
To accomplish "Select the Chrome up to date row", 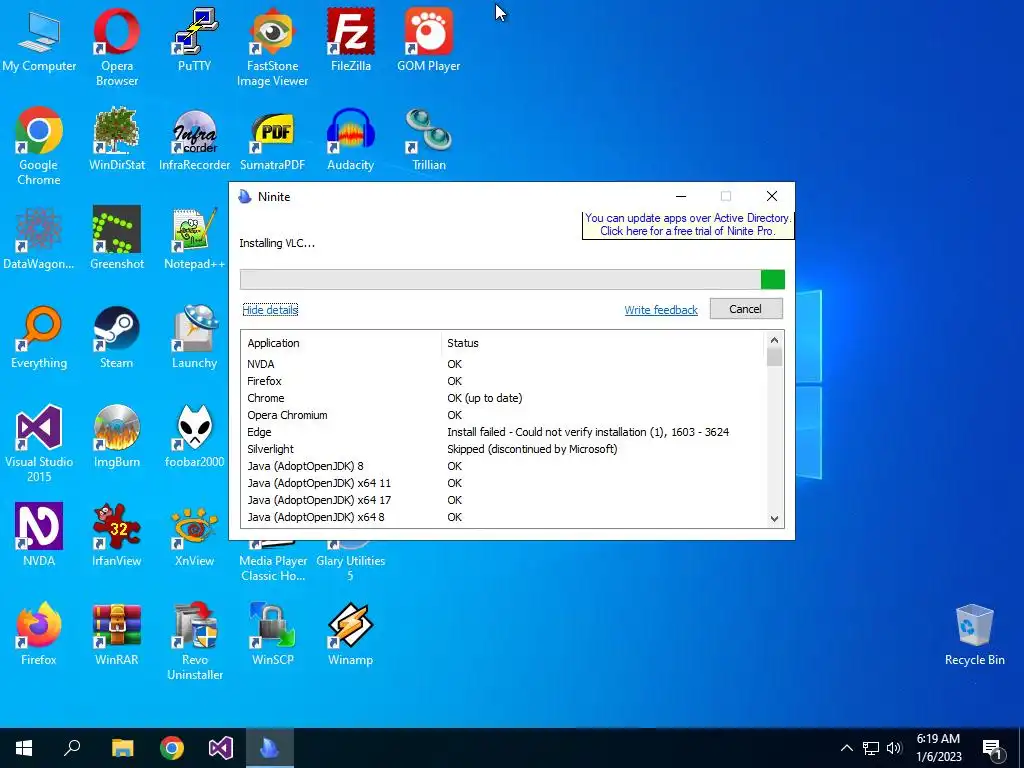I will [503, 398].
